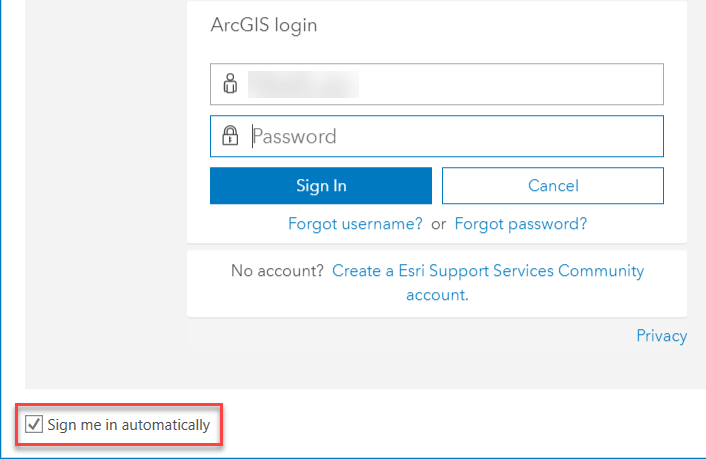
Task: Click gray background left of login panel
Action: coord(106,194)
